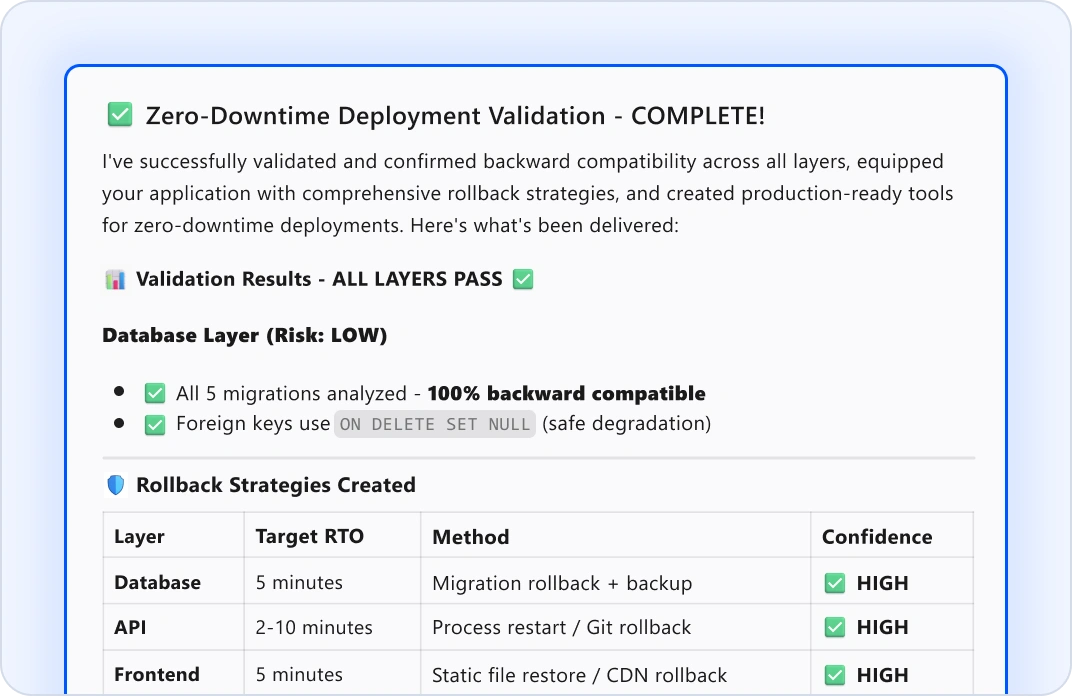Click the 5 minutes RTO in the Frontend row
This screenshot has height=696, width=1072.
click(x=299, y=674)
